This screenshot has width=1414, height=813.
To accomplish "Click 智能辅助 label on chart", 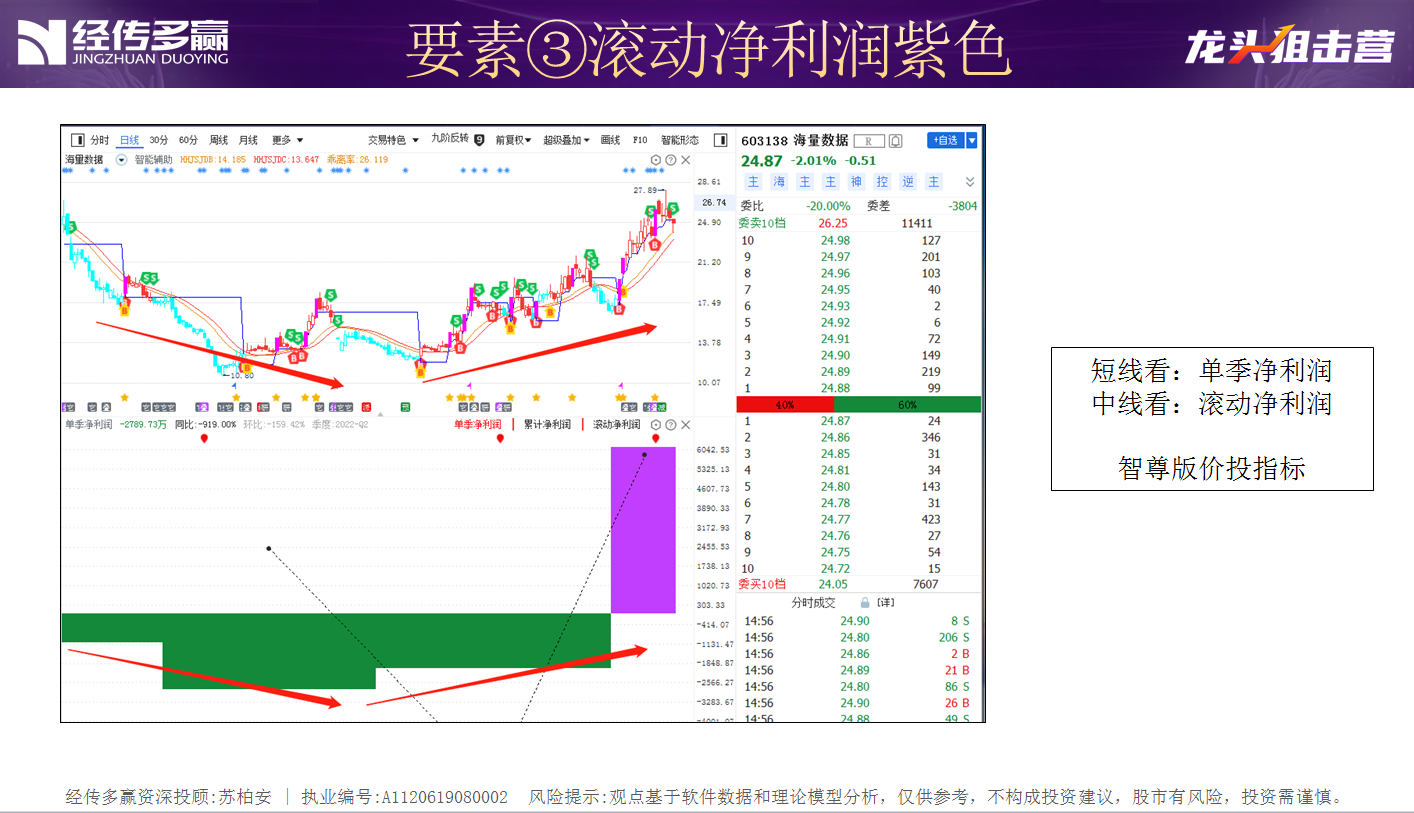I will pyautogui.click(x=153, y=159).
